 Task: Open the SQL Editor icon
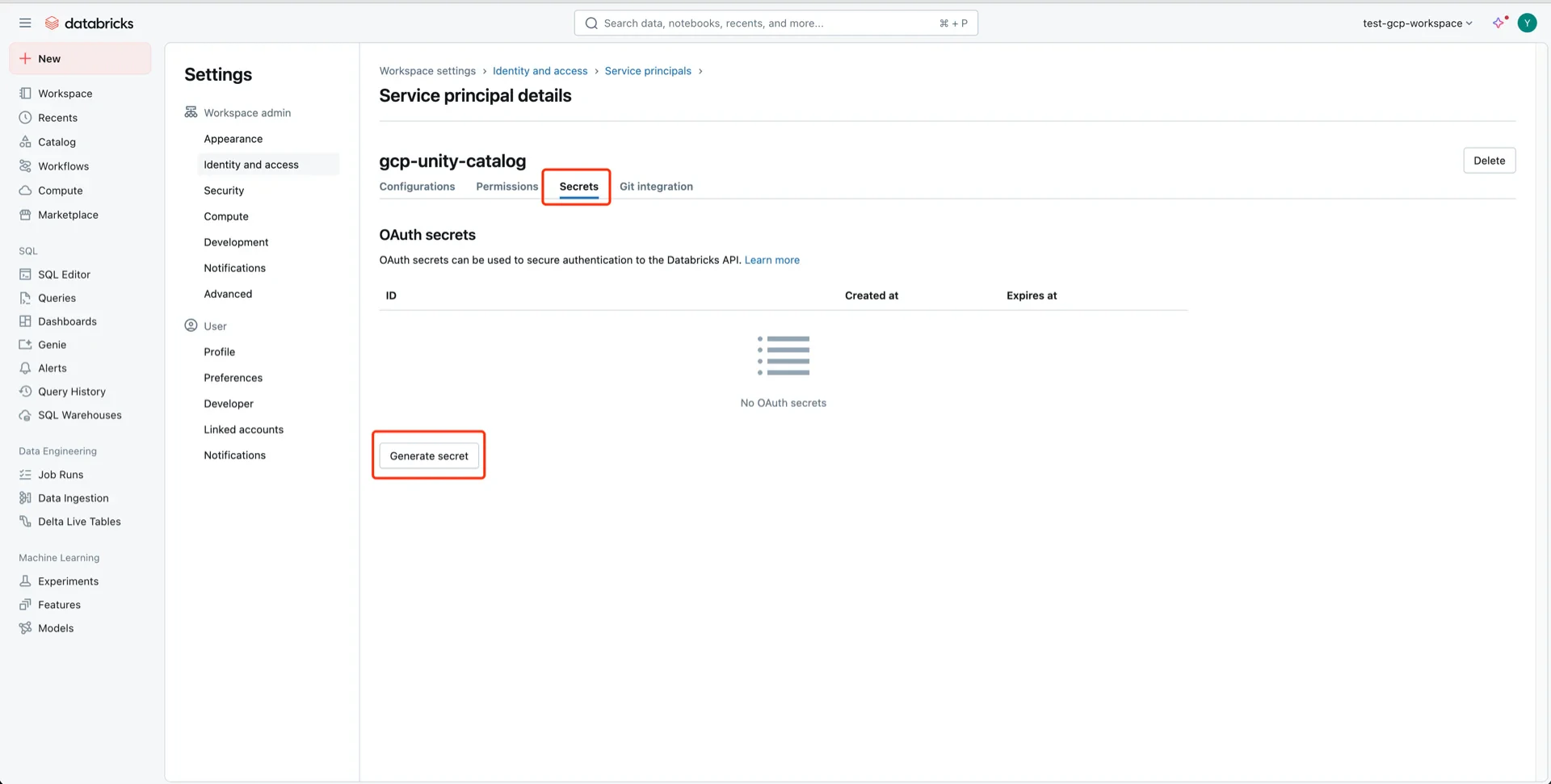pos(25,275)
